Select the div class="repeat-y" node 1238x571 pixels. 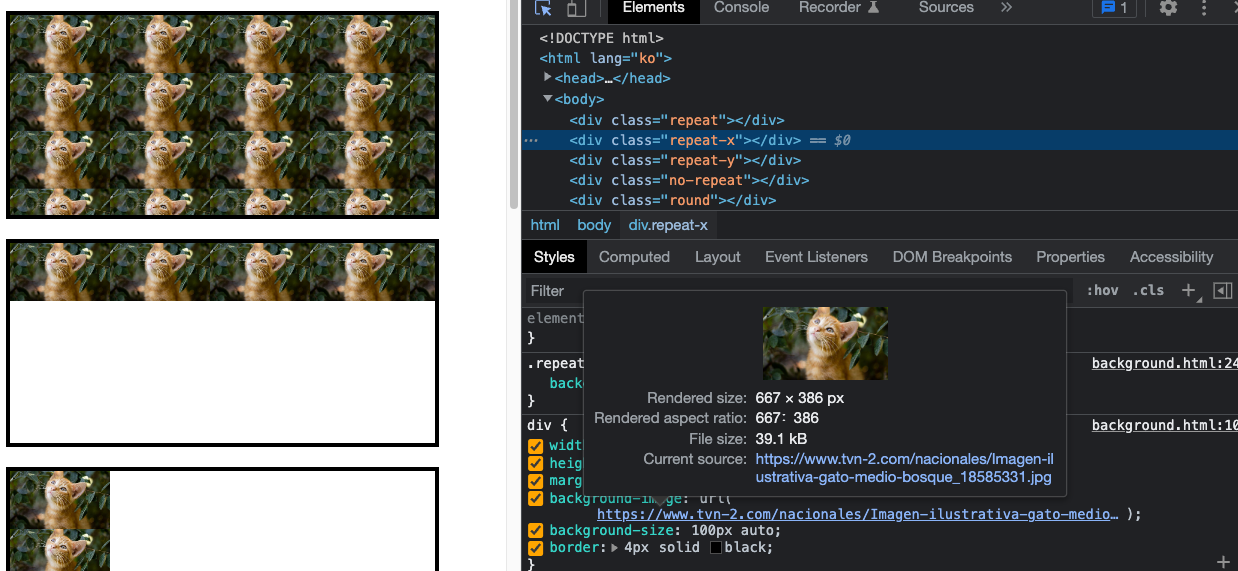(685, 160)
